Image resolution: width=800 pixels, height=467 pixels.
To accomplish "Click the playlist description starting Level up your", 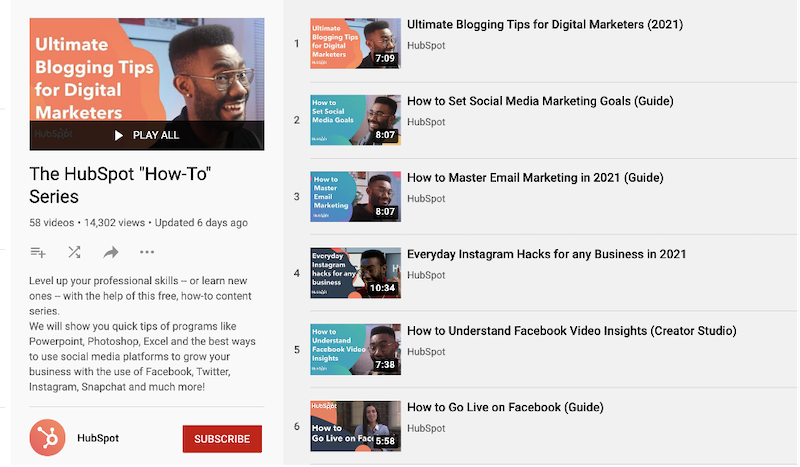I will pos(142,334).
